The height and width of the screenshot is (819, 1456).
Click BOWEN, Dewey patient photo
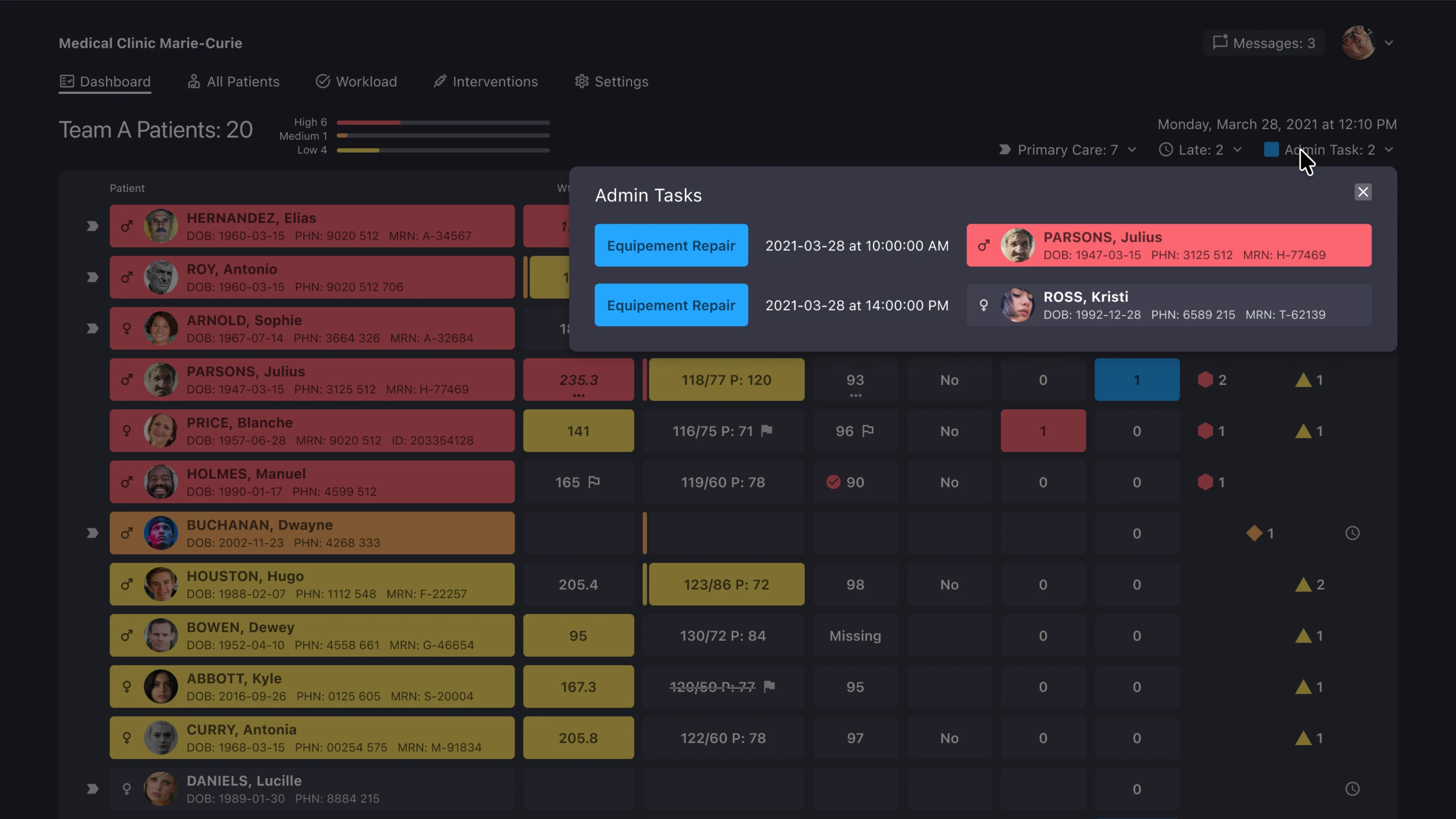point(161,635)
